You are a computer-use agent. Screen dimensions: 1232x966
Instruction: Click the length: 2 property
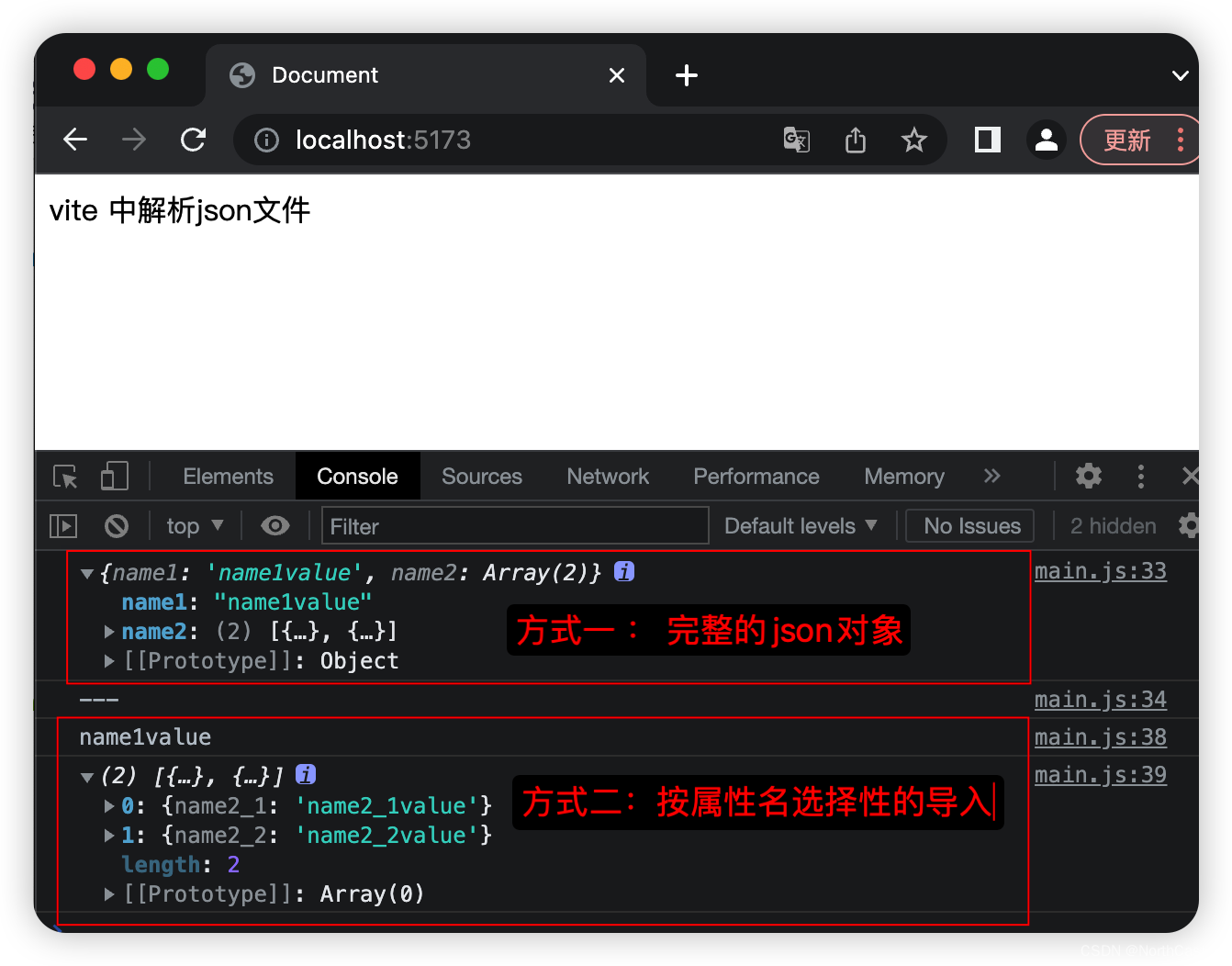point(181,865)
